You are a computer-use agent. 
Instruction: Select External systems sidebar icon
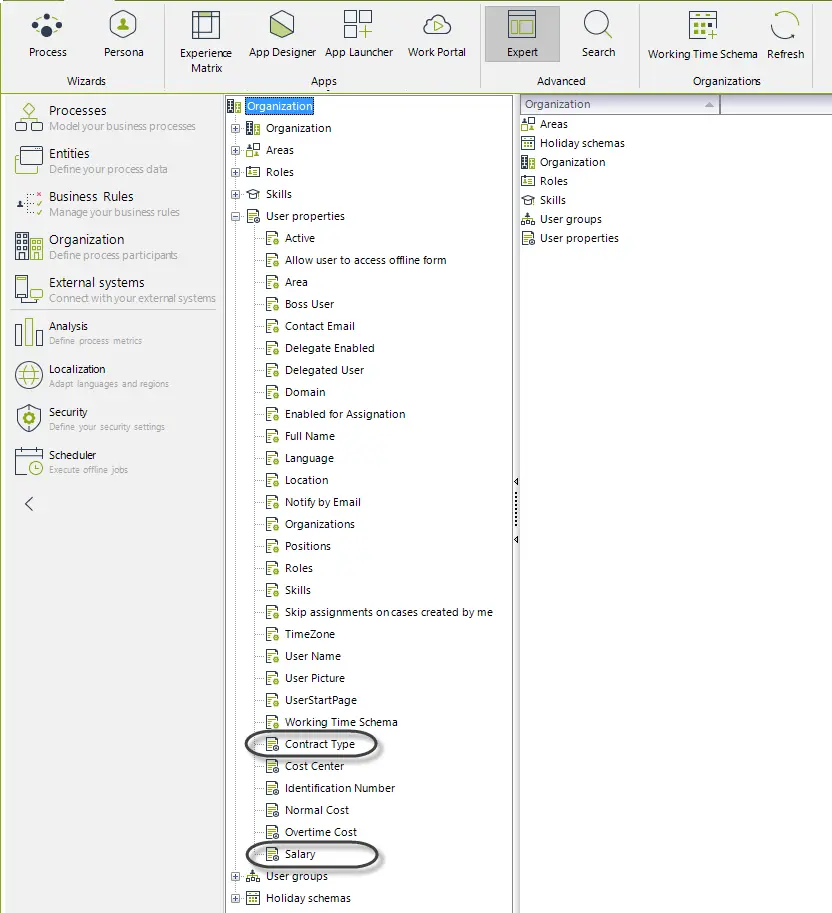tap(29, 289)
